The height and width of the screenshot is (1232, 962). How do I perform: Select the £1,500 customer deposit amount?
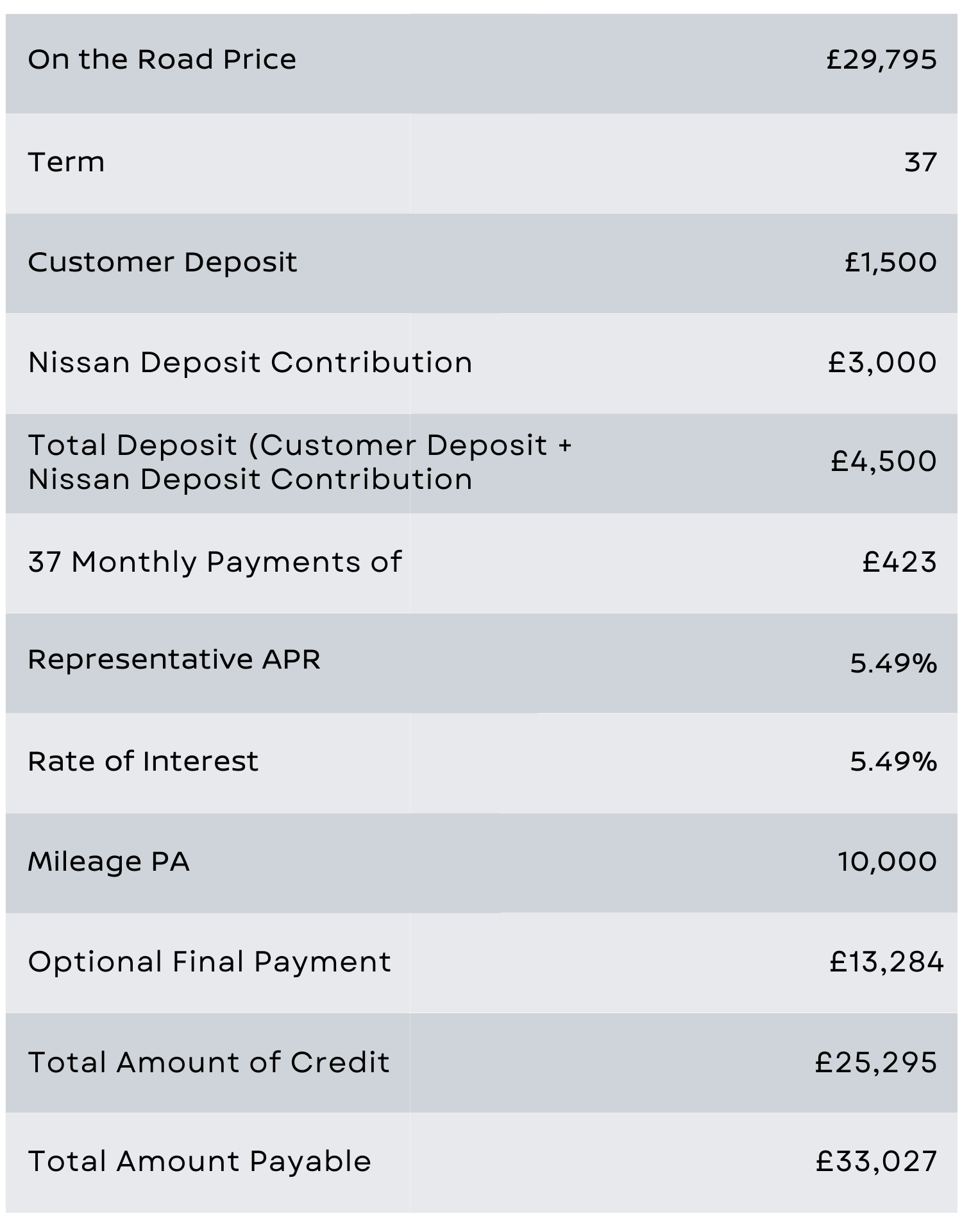891,262
